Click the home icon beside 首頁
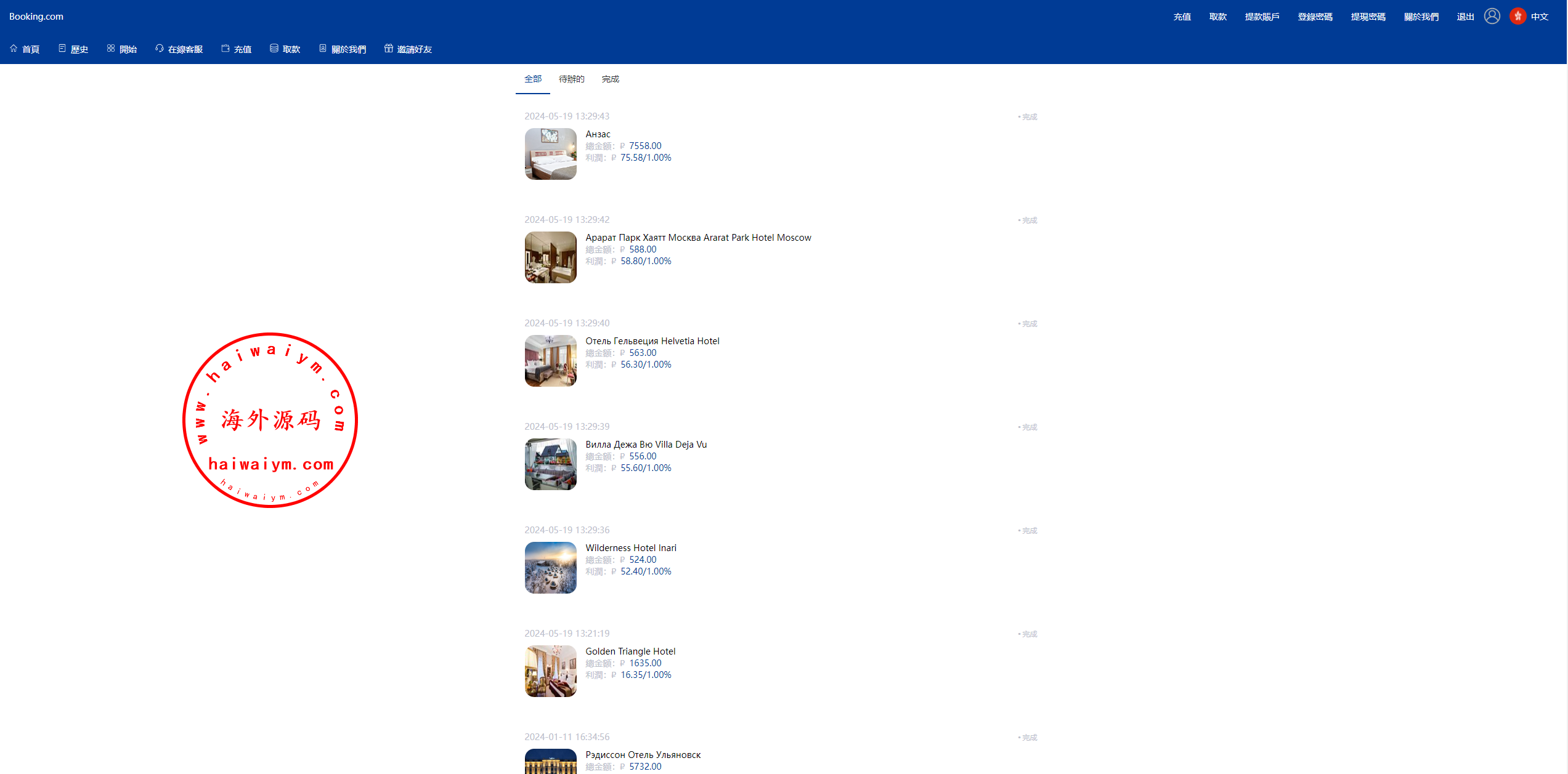 tap(14, 48)
